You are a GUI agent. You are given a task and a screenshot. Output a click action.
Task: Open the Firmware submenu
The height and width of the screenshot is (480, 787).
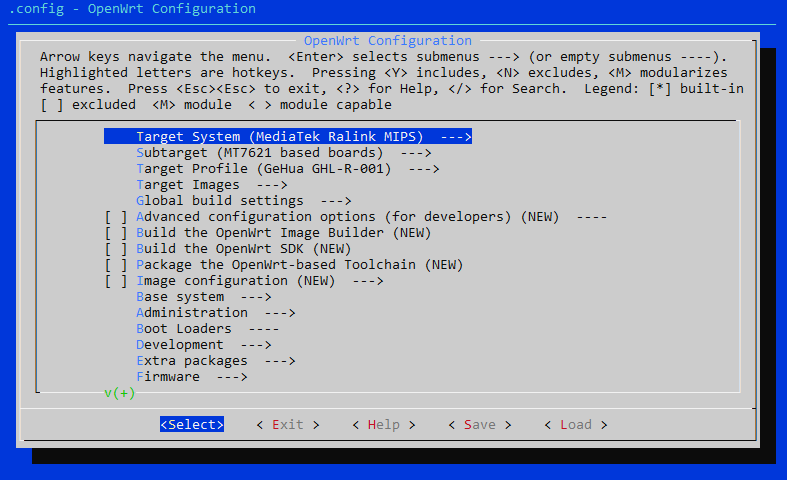pos(191,377)
